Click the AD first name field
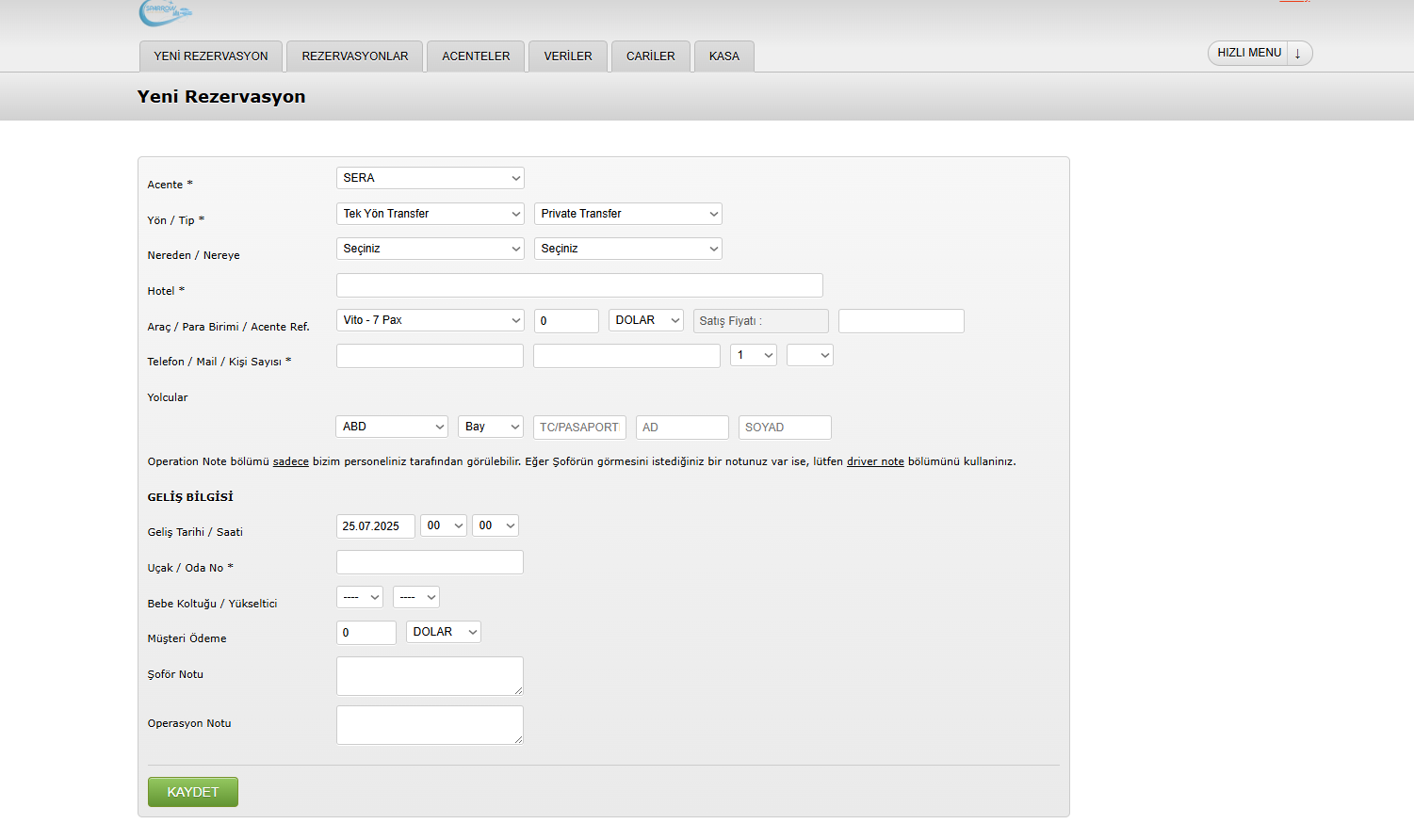This screenshot has height=840, width=1414. click(682, 428)
